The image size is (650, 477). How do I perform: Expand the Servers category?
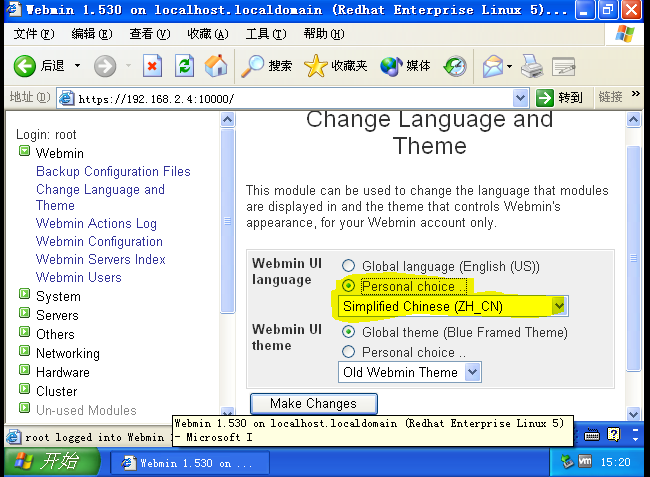click(x=24, y=313)
